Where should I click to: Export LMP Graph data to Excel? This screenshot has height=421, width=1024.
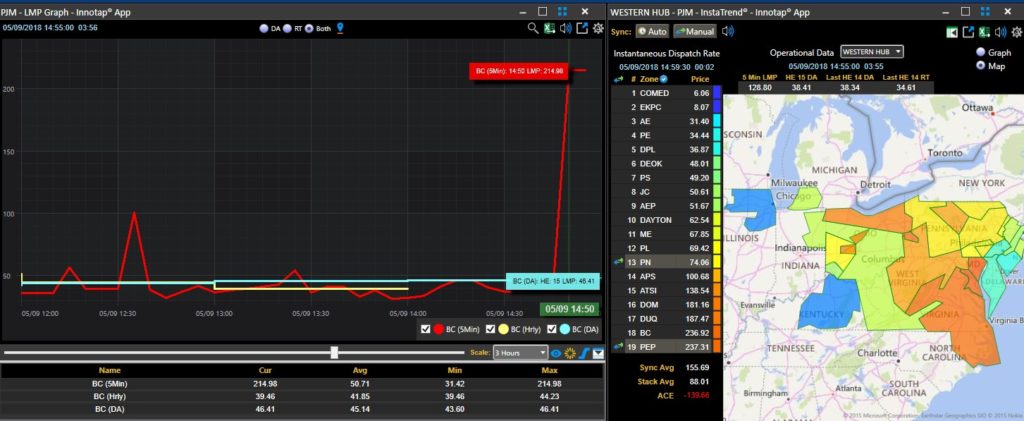tap(550, 28)
